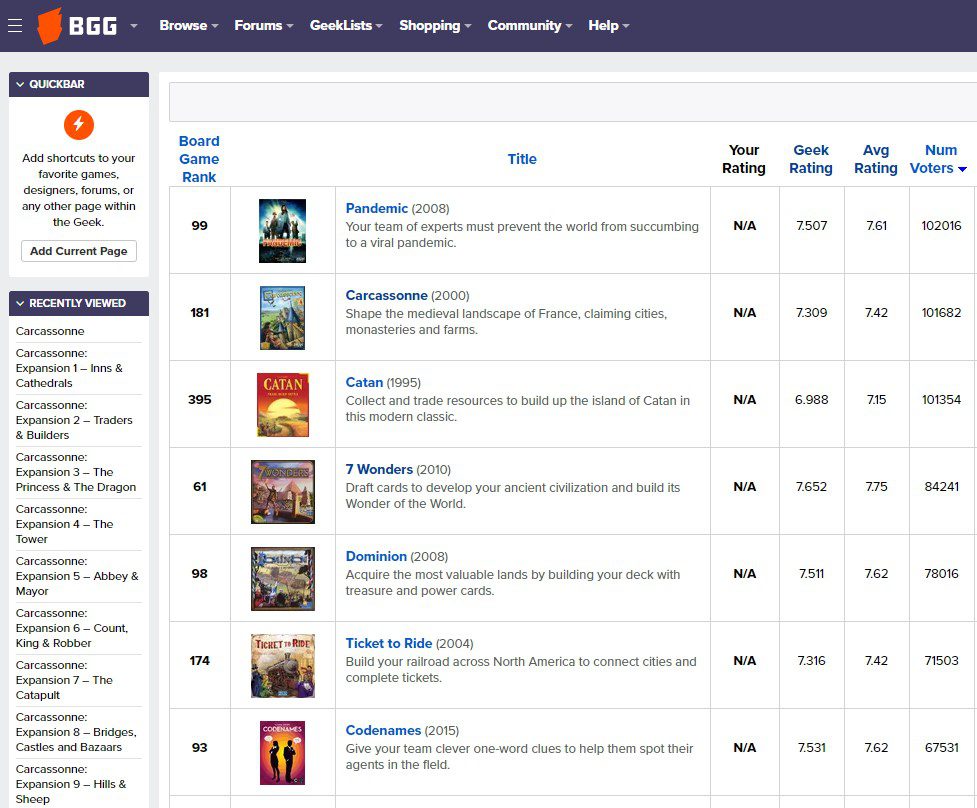Open the Forums menu
The height and width of the screenshot is (808, 977).
[x=263, y=26]
